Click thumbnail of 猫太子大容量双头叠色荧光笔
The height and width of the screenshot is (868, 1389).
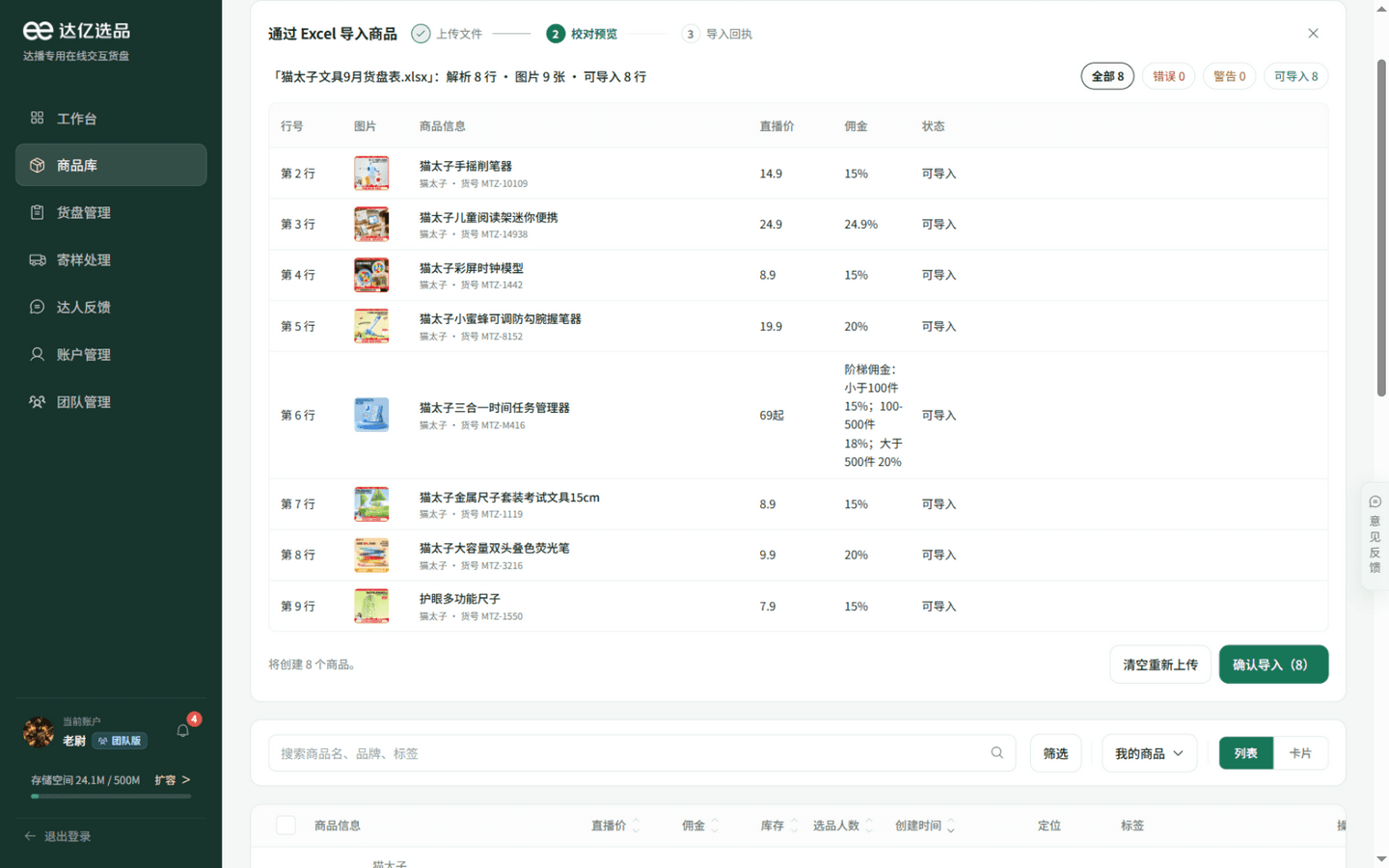pyautogui.click(x=371, y=555)
